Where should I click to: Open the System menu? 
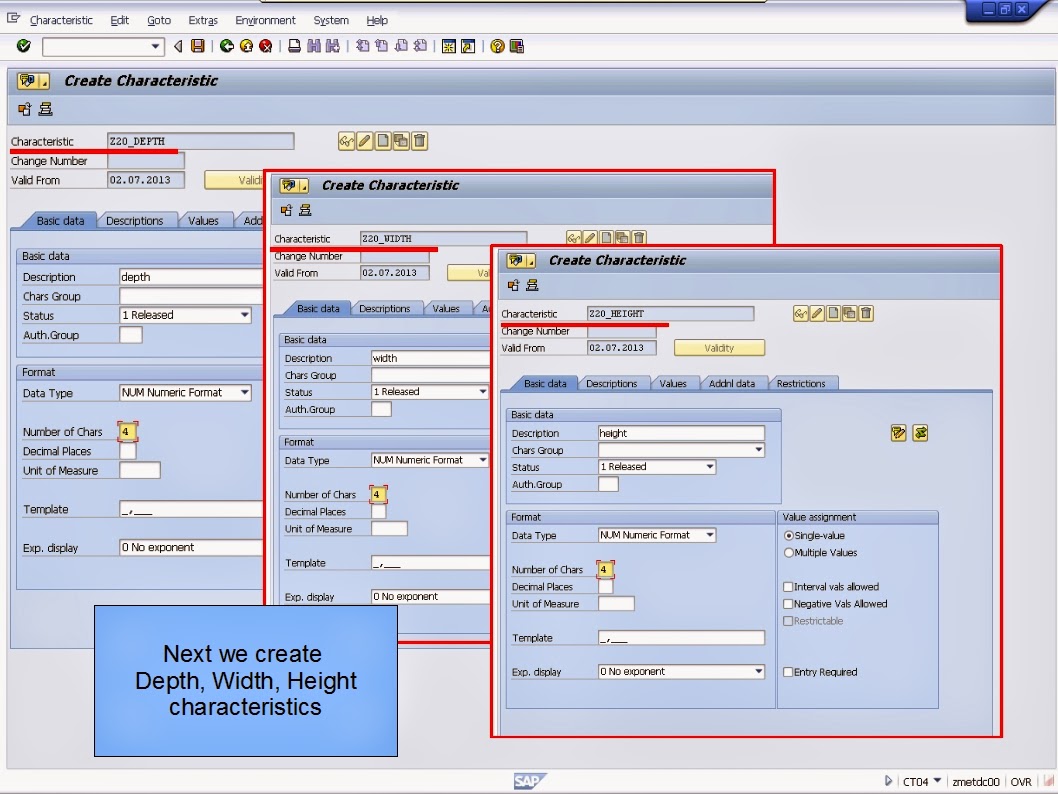tap(331, 20)
